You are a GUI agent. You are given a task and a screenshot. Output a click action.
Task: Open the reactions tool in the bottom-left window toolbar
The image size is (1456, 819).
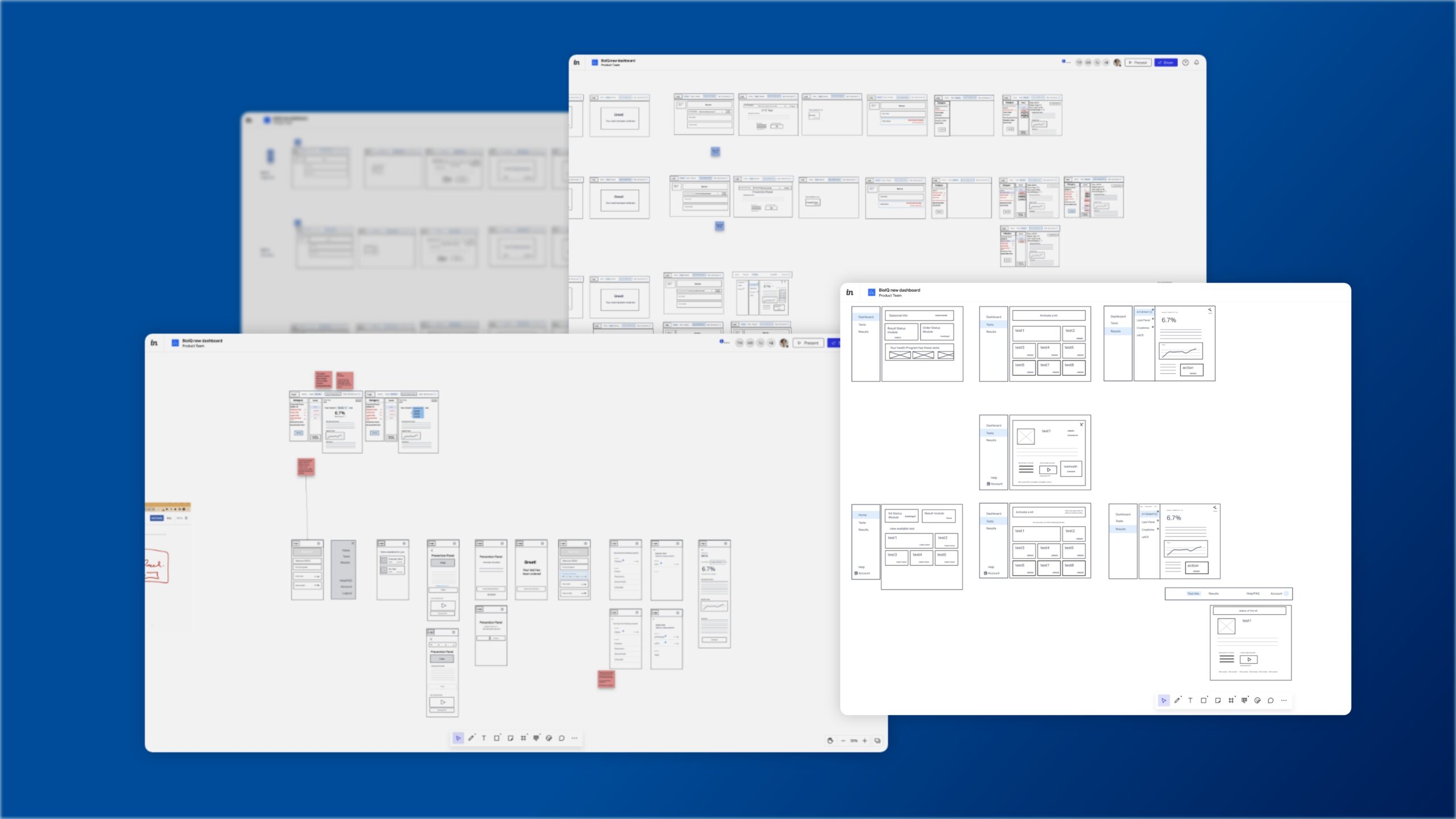(549, 738)
